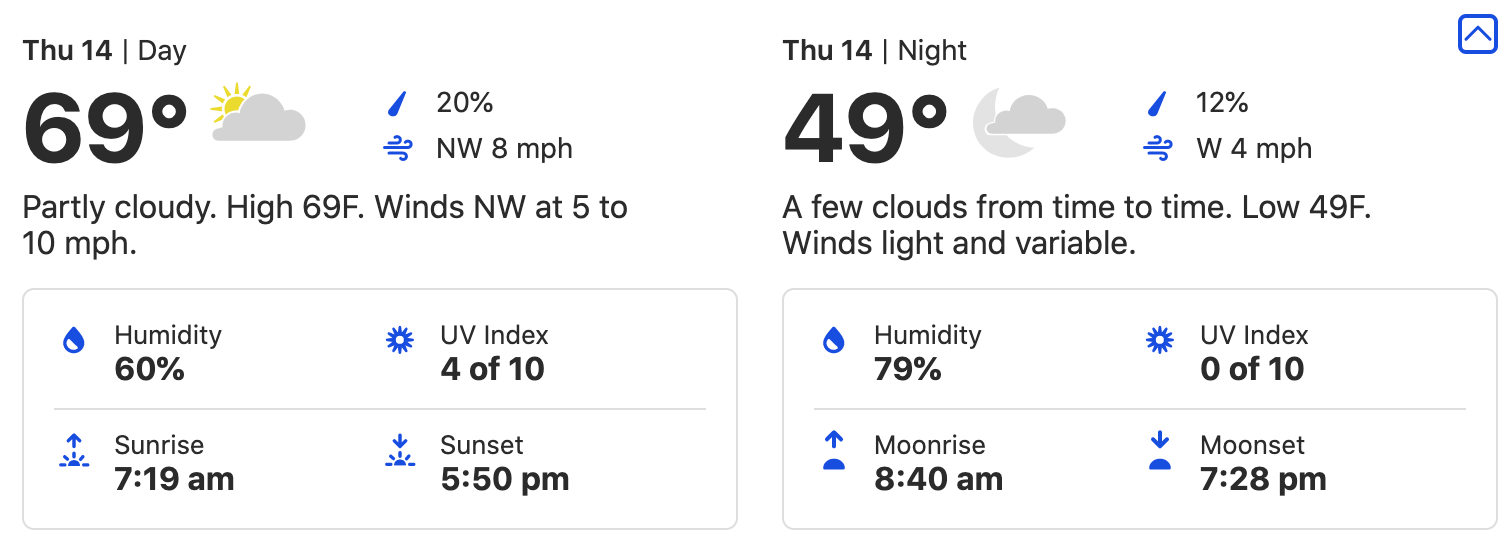Select the Thu 14 Day heading
Image resolution: width=1508 pixels, height=542 pixels.
pyautogui.click(x=104, y=51)
